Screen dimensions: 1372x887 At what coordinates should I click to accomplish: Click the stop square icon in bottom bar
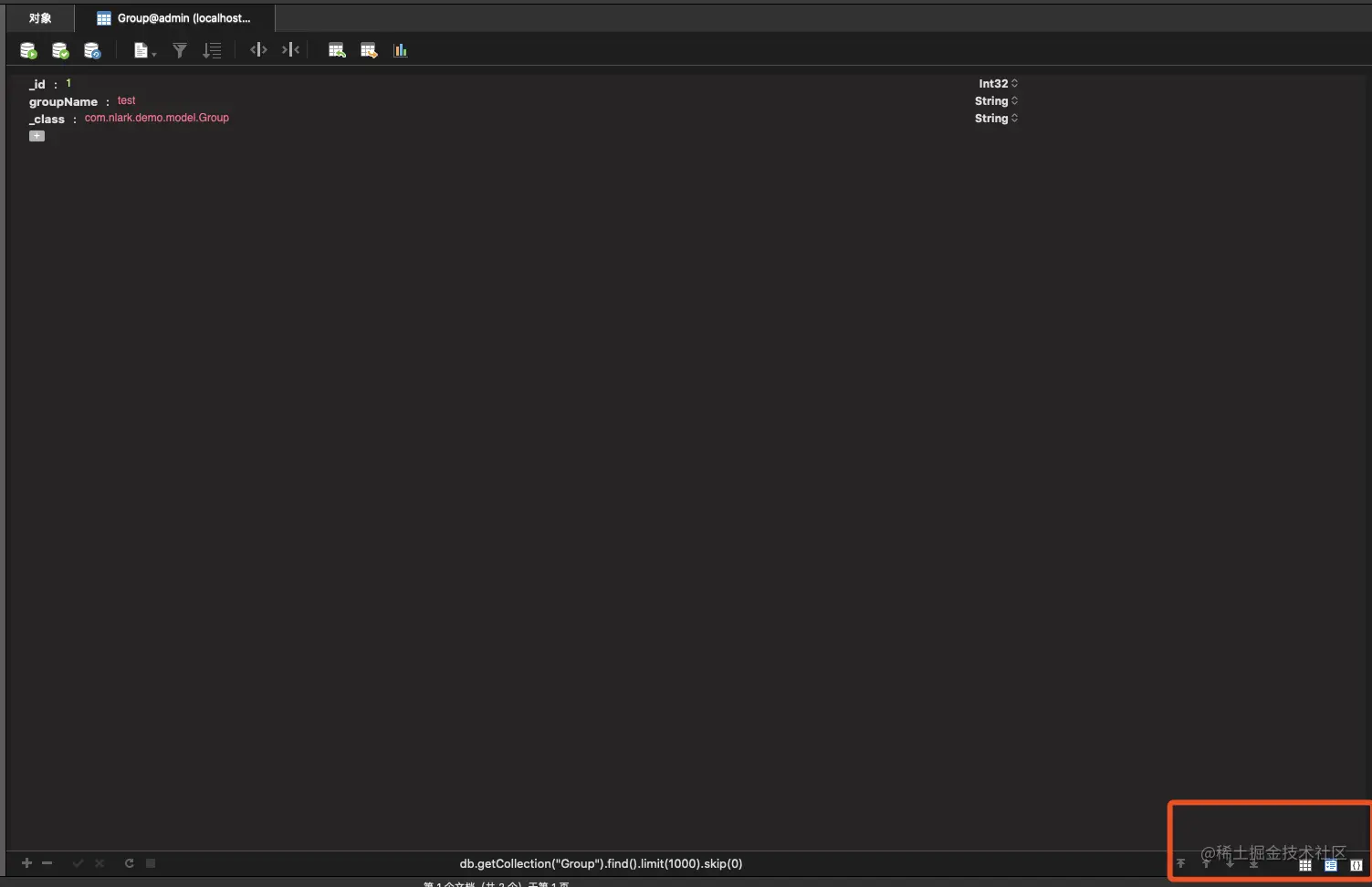[x=151, y=863]
